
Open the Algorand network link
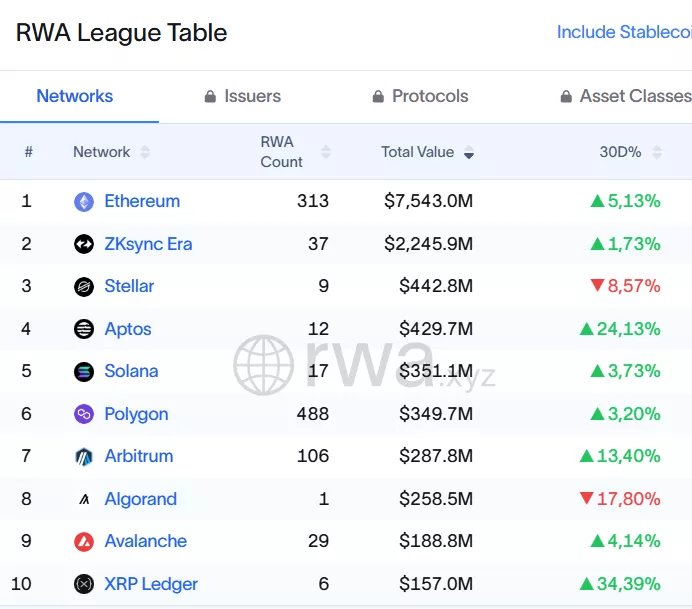[x=140, y=499]
